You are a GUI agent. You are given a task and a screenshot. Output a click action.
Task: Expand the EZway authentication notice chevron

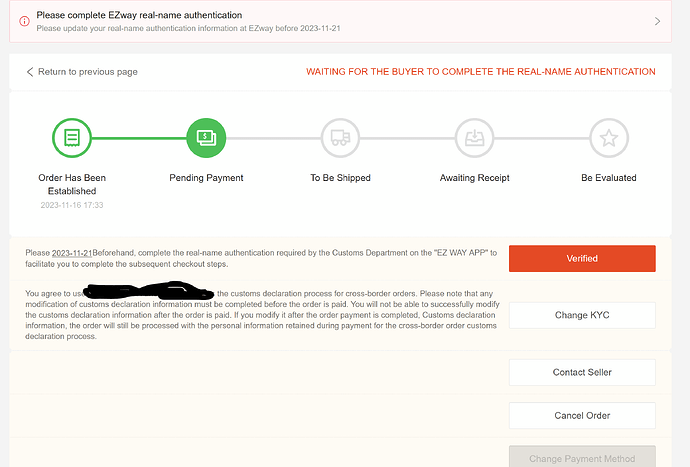pyautogui.click(x=657, y=21)
